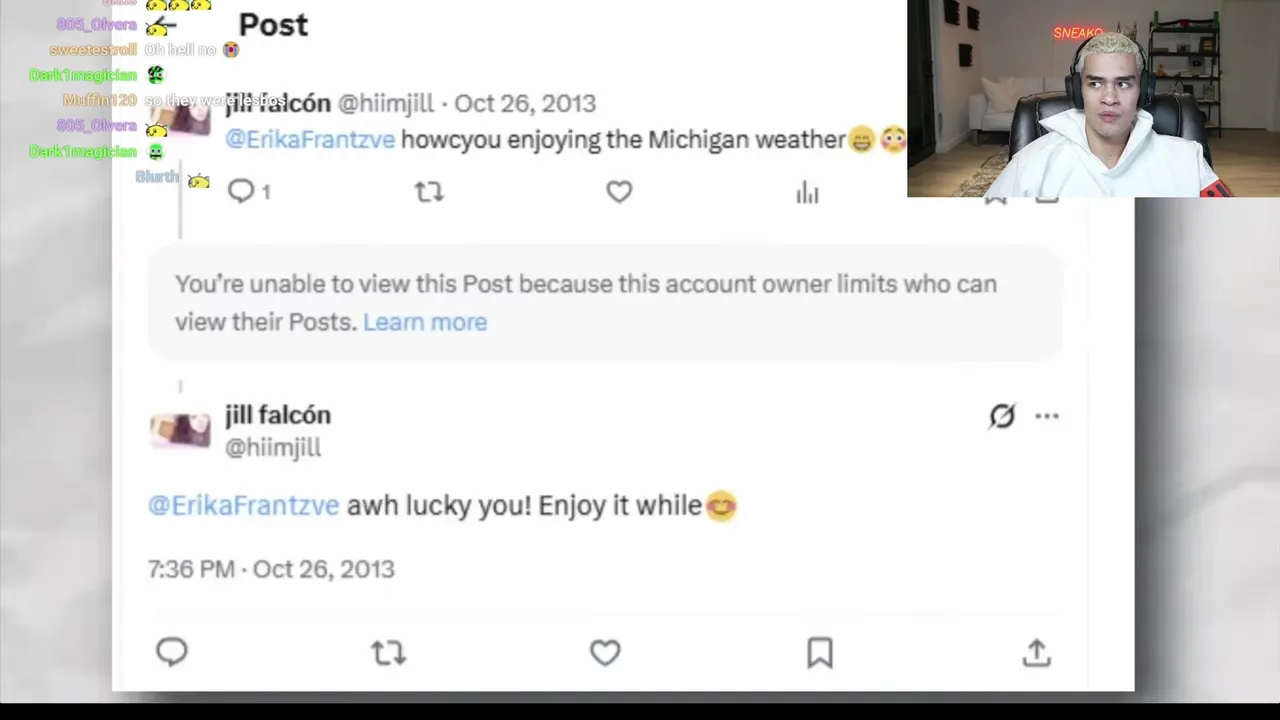The width and height of the screenshot is (1280, 720).
Task: Repost the 'awh lucky you' post
Action: point(388,653)
